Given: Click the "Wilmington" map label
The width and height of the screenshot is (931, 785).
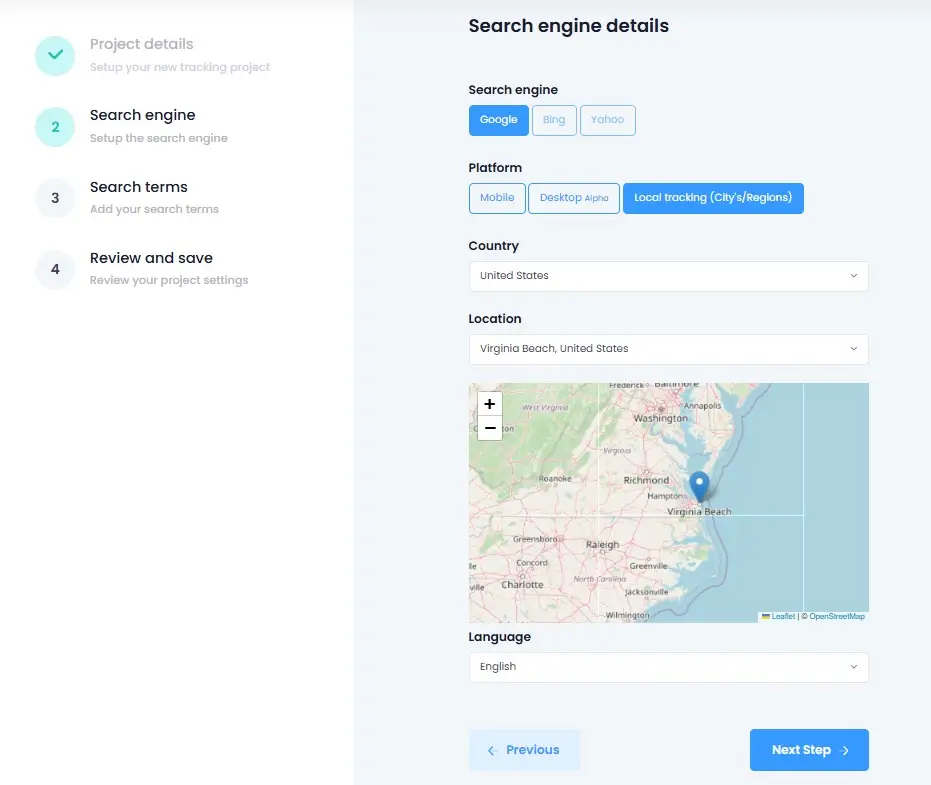Looking at the screenshot, I should pyautogui.click(x=627, y=615).
